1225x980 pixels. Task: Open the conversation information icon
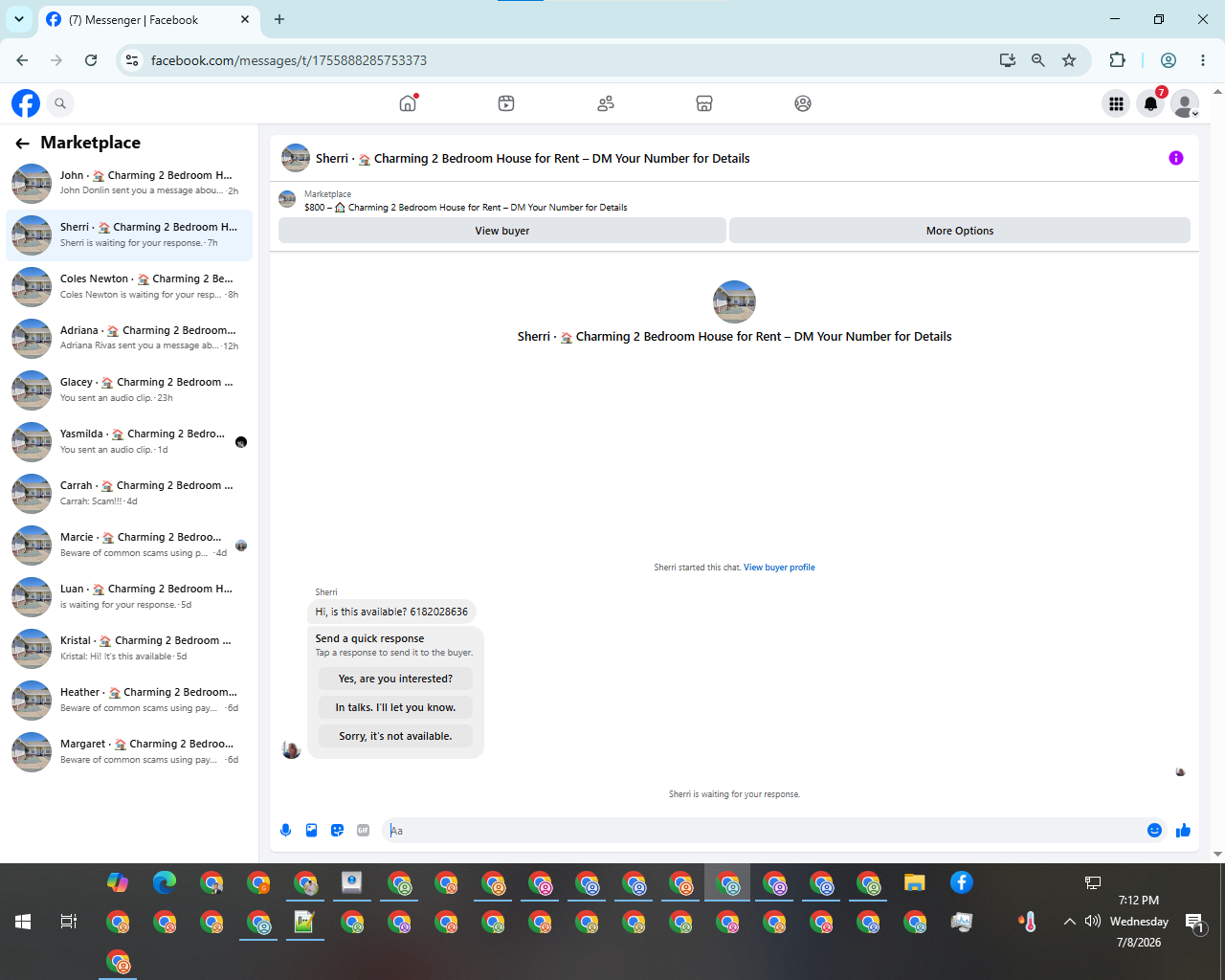click(x=1176, y=158)
